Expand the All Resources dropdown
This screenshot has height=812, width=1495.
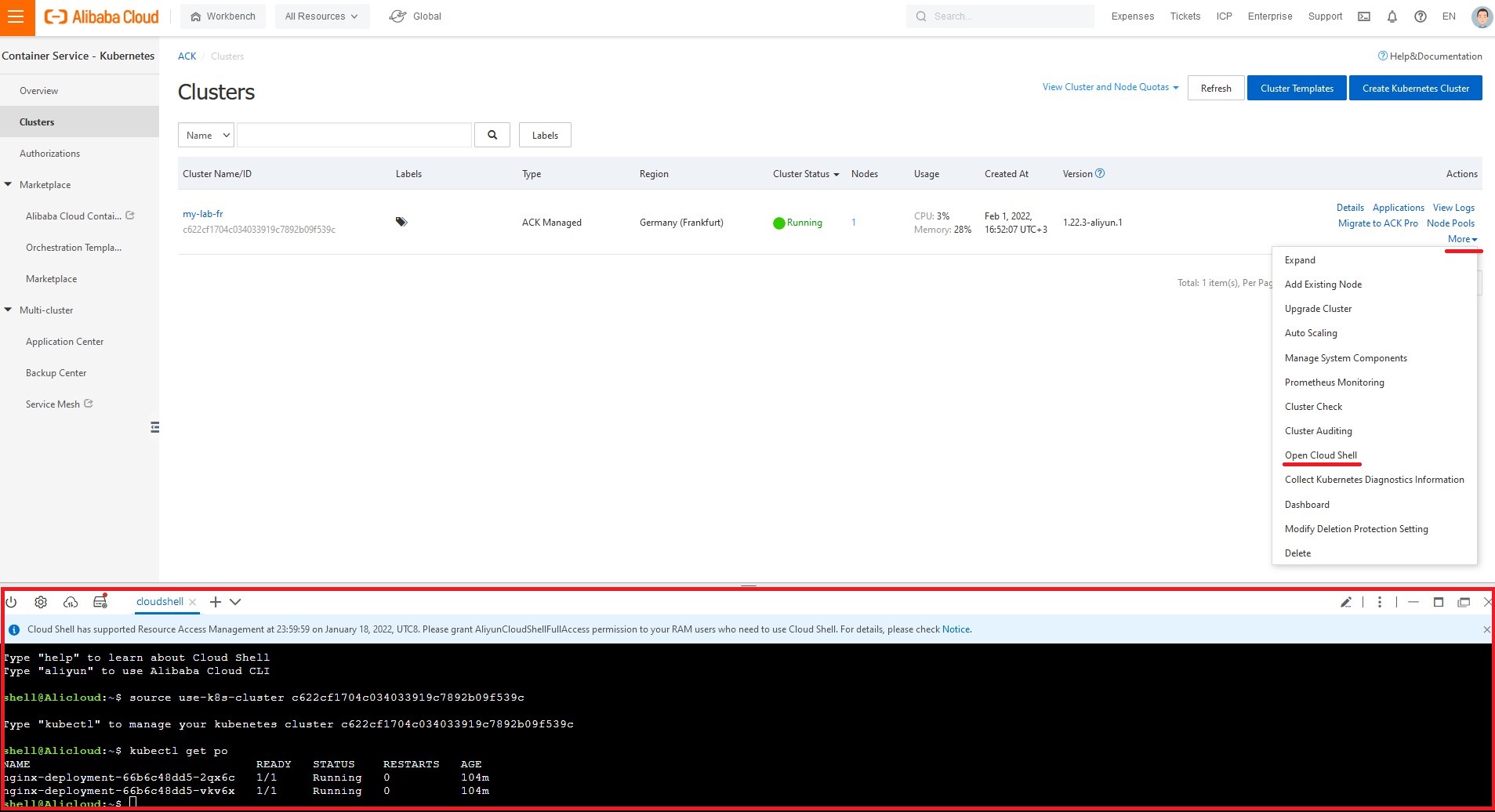click(x=322, y=16)
